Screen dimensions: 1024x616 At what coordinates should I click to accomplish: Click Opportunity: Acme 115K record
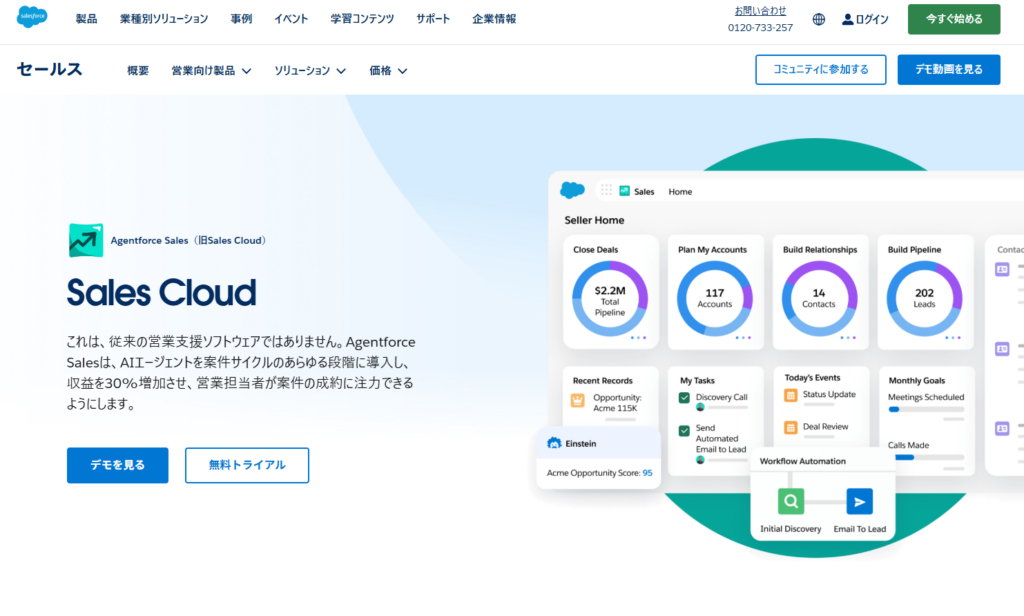(x=617, y=403)
